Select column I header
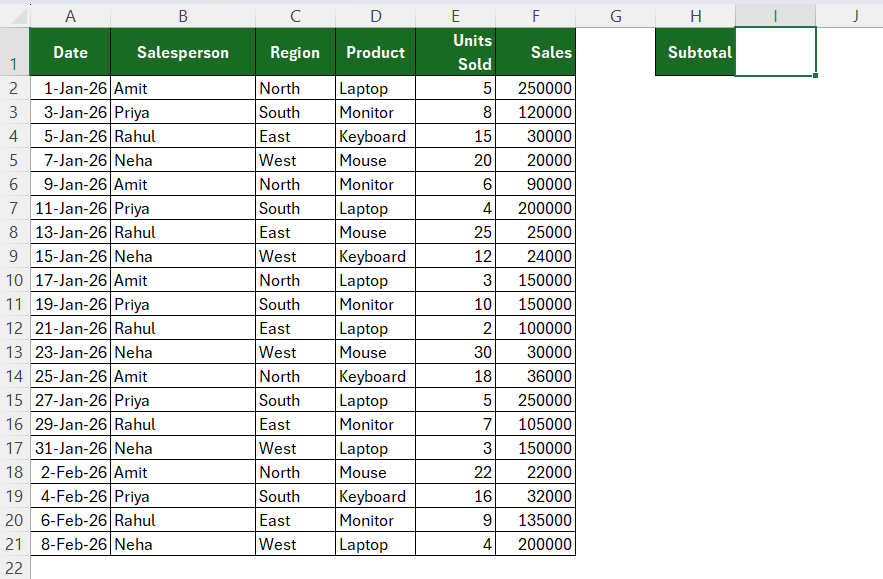The width and height of the screenshot is (883, 579). (x=775, y=16)
